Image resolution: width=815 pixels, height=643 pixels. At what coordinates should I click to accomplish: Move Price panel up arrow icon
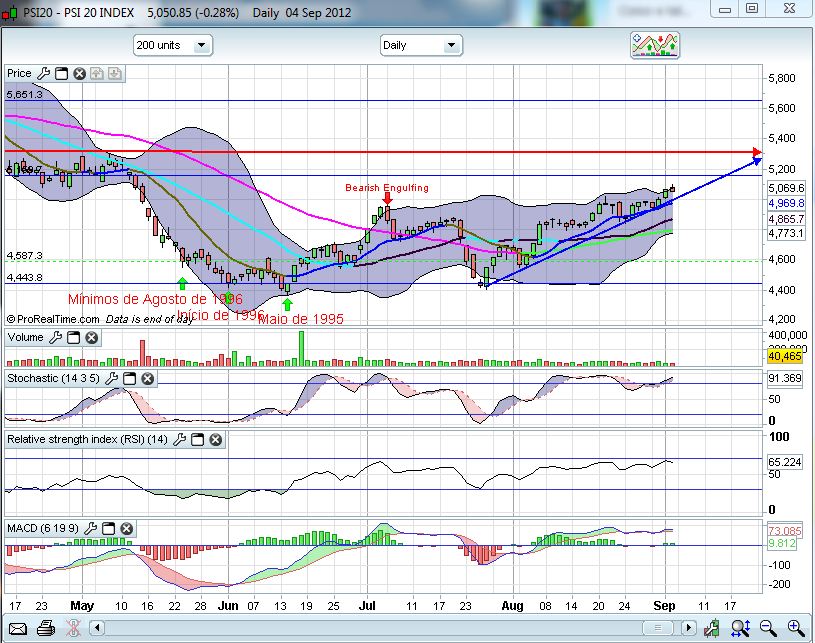pos(97,74)
